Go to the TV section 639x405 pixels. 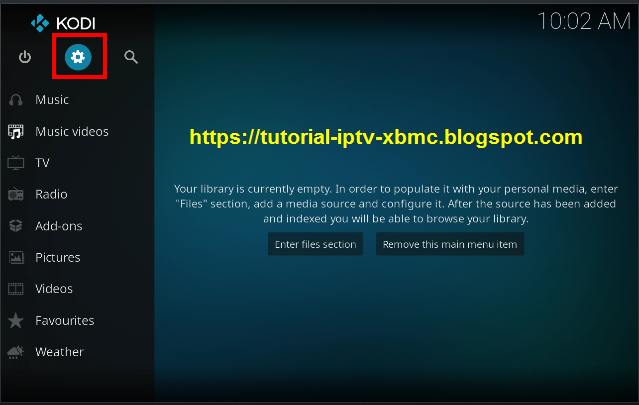click(42, 163)
